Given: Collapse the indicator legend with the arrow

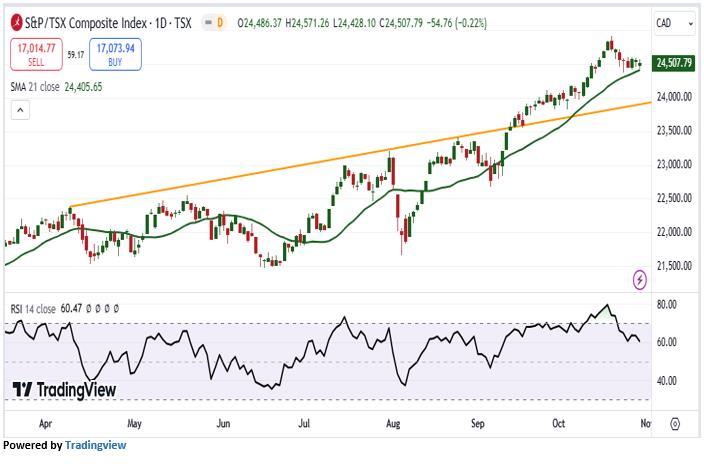Looking at the screenshot, I should coord(20,110).
